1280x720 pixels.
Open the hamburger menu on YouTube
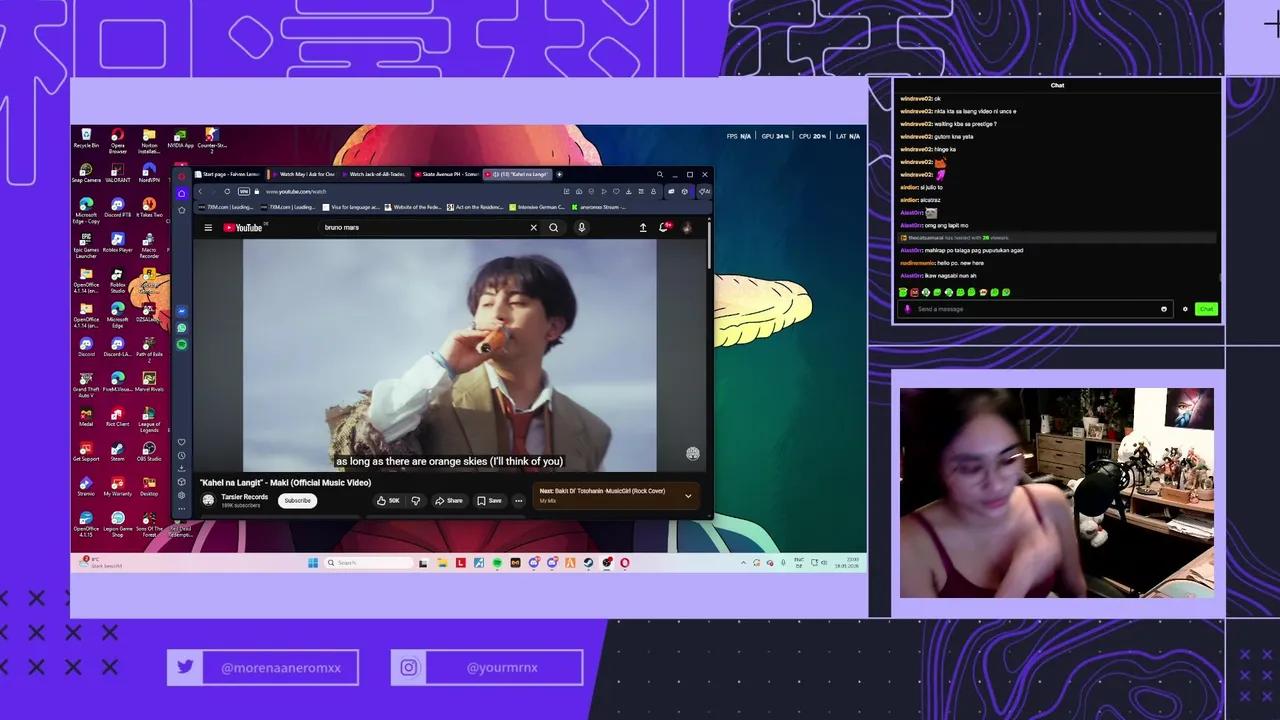(208, 227)
